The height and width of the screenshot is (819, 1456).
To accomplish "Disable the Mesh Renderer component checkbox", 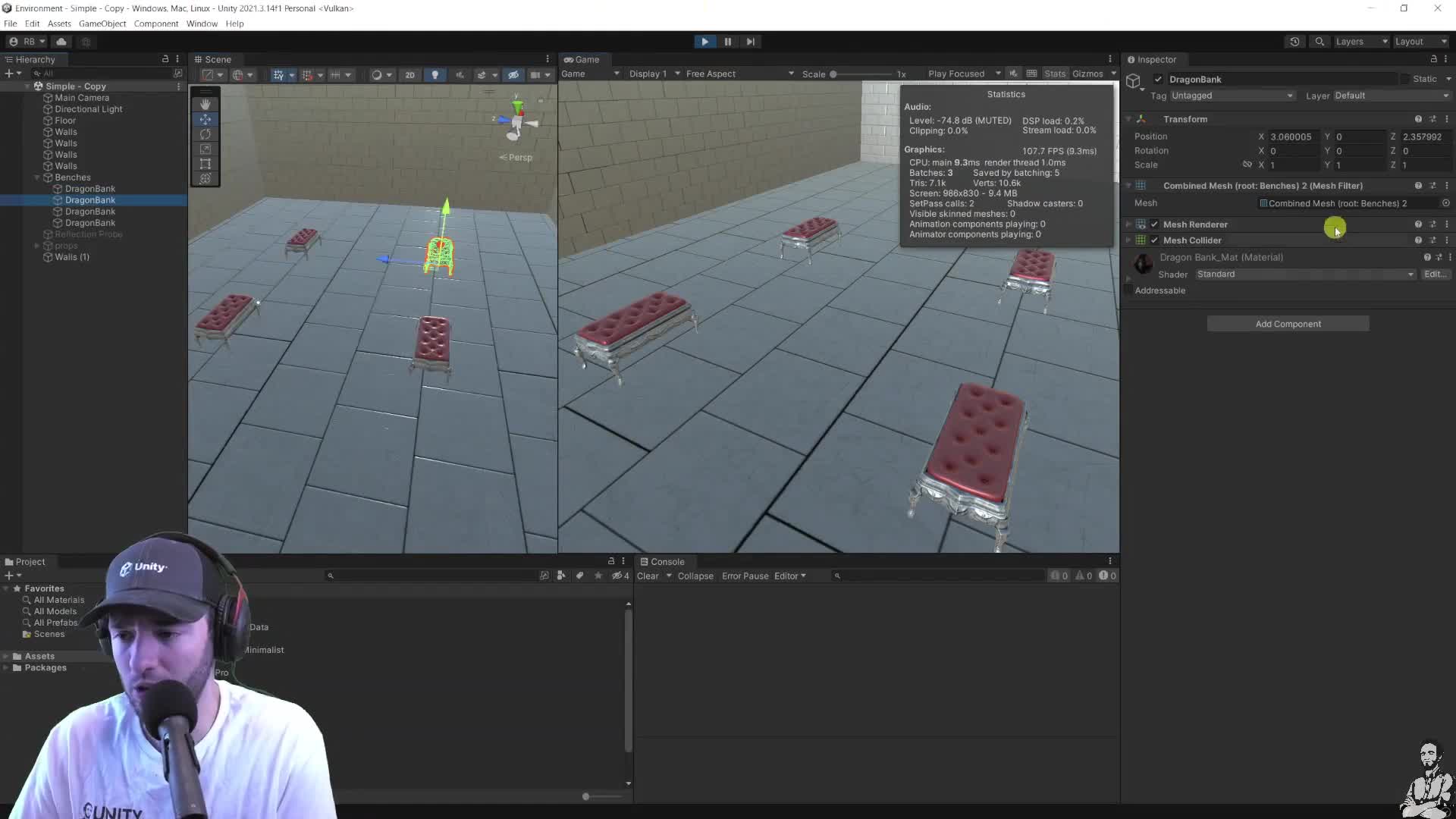I will 1155,224.
